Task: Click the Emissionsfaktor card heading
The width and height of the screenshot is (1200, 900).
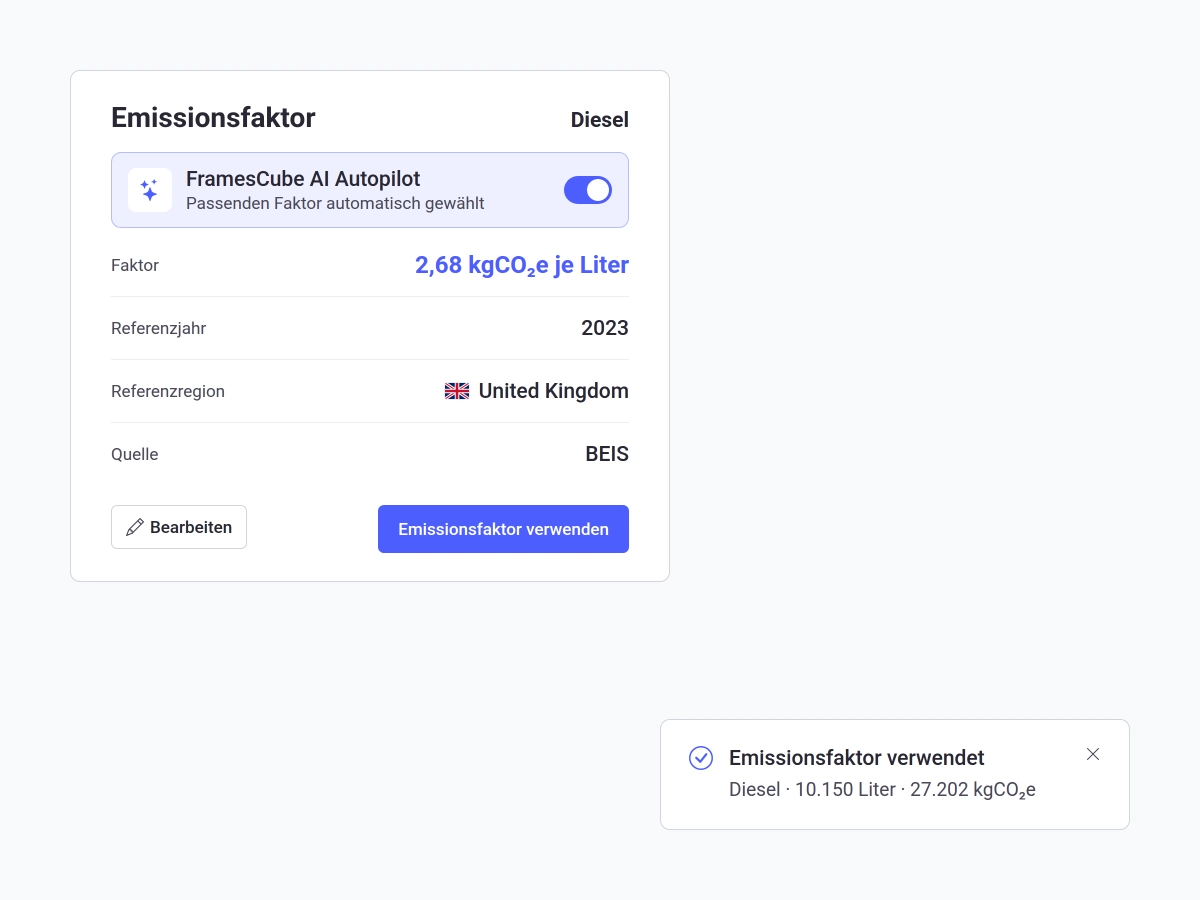Action: tap(213, 118)
